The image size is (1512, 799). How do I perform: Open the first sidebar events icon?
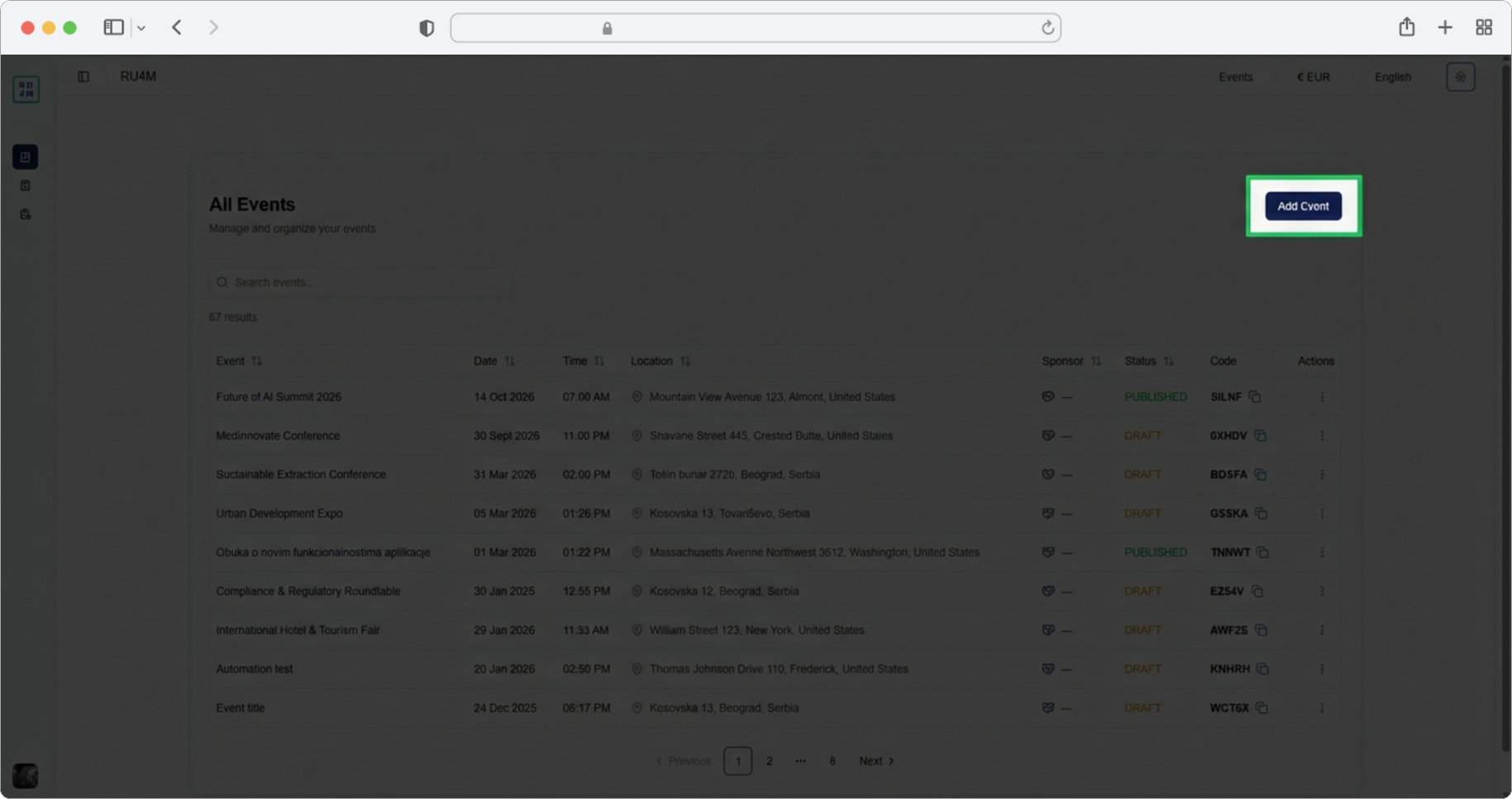coord(26,157)
